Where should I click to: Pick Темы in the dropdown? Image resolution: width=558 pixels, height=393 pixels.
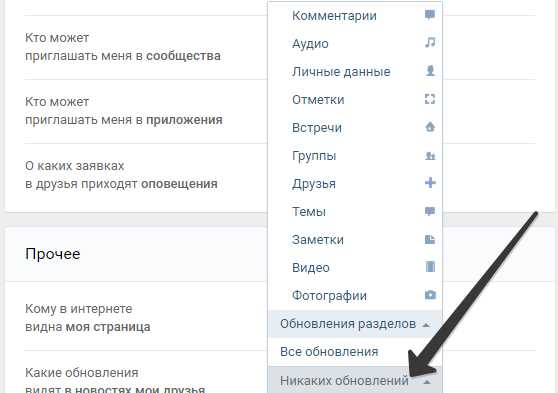coord(355,212)
